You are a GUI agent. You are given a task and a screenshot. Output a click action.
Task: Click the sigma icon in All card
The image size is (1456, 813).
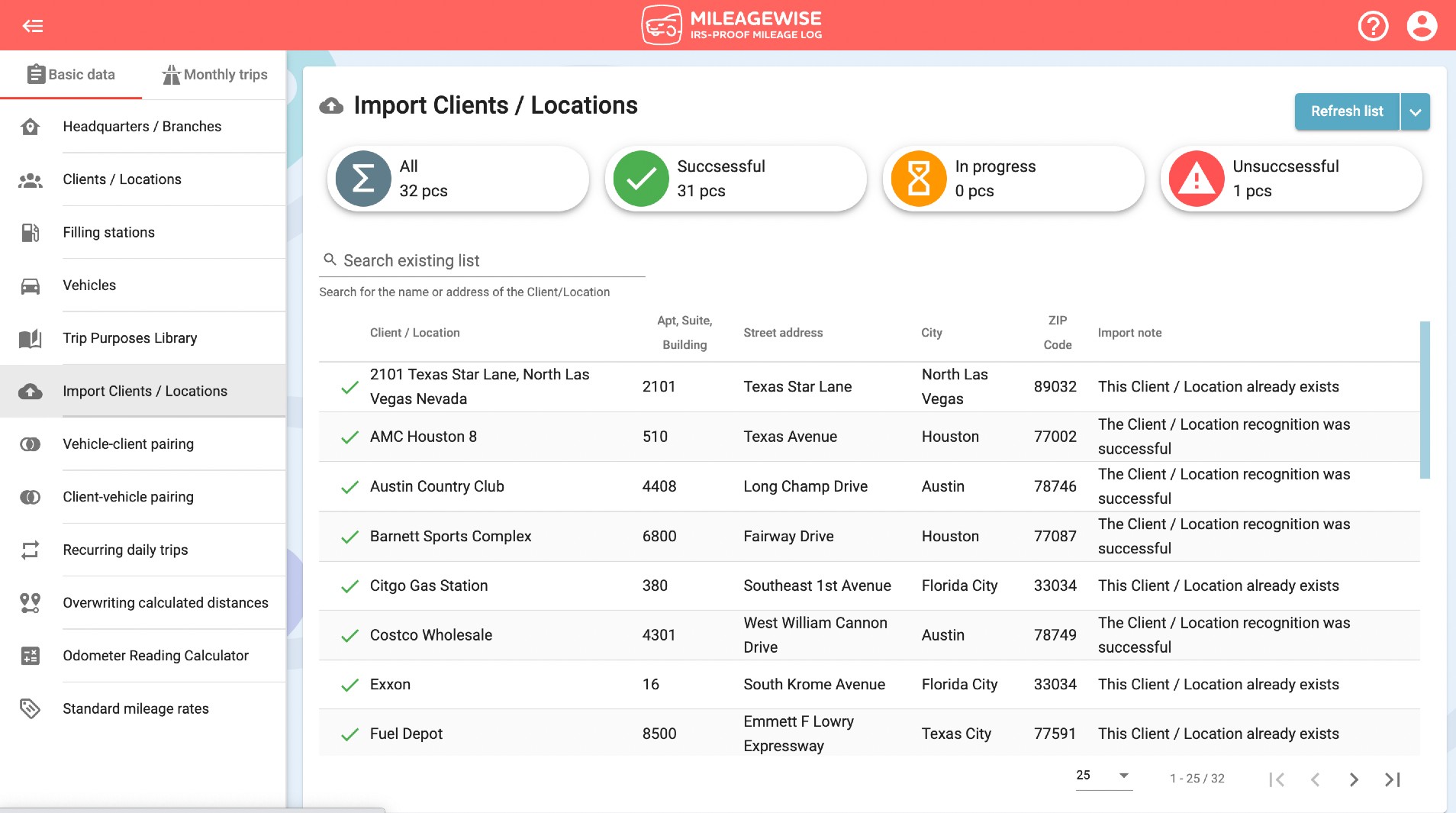[363, 179]
